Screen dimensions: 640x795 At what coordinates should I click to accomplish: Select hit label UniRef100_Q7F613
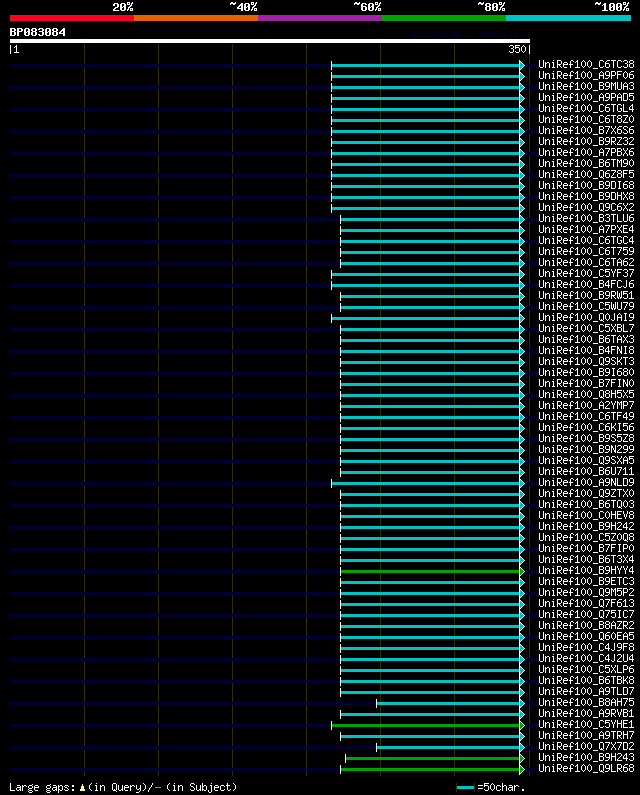pos(586,603)
